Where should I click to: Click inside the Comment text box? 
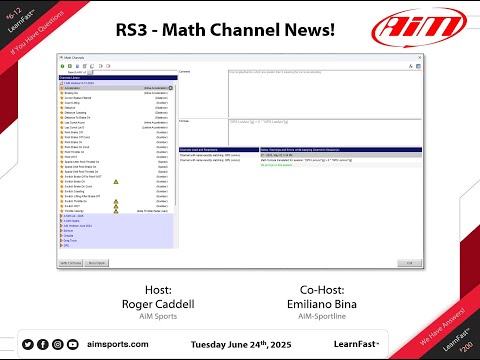click(325, 93)
